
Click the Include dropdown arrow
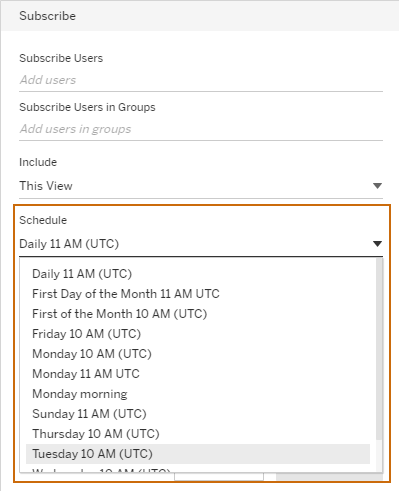point(377,186)
